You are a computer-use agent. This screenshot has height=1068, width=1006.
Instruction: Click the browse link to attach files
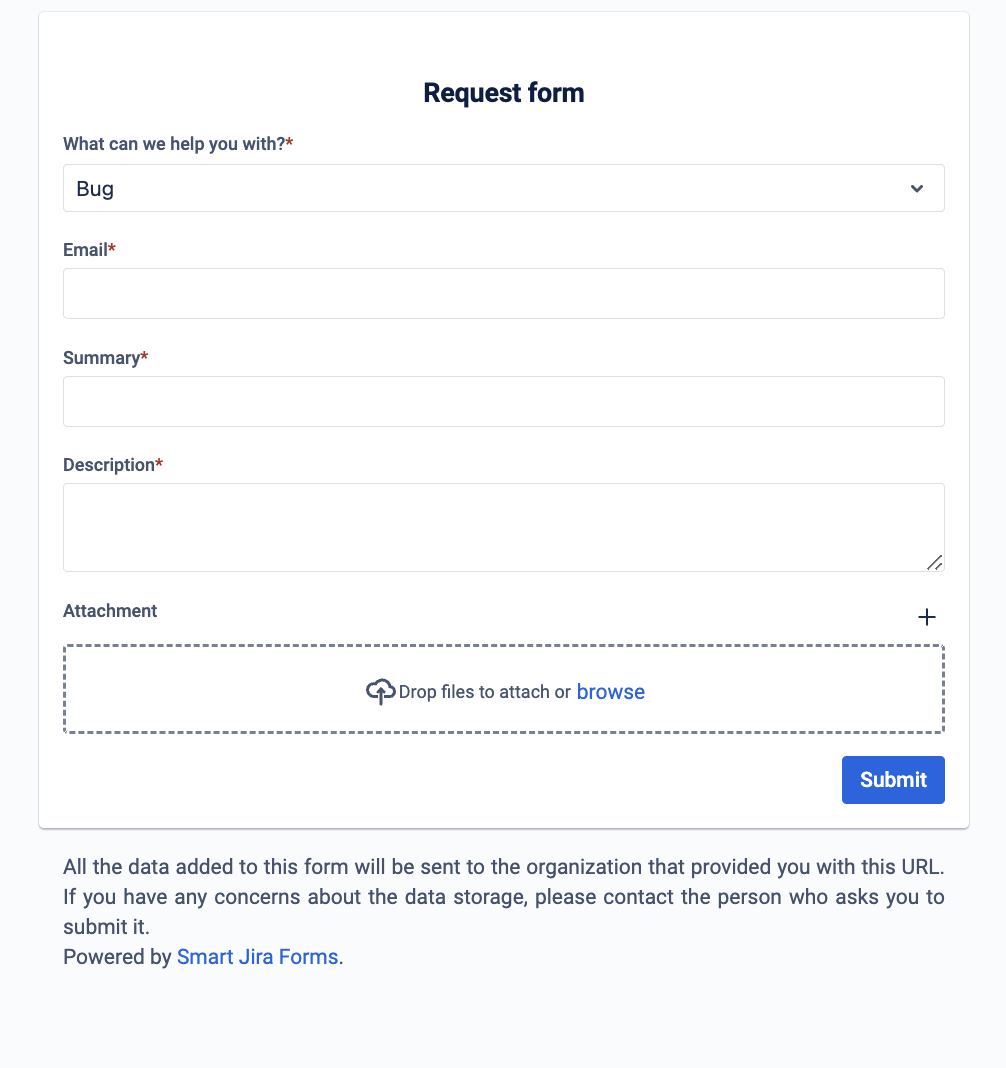point(610,691)
